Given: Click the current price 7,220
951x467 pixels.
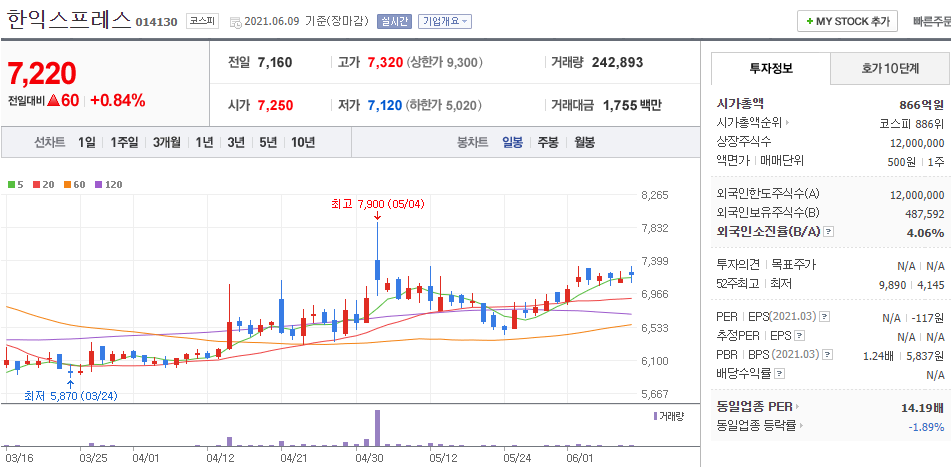Looking at the screenshot, I should [42, 73].
